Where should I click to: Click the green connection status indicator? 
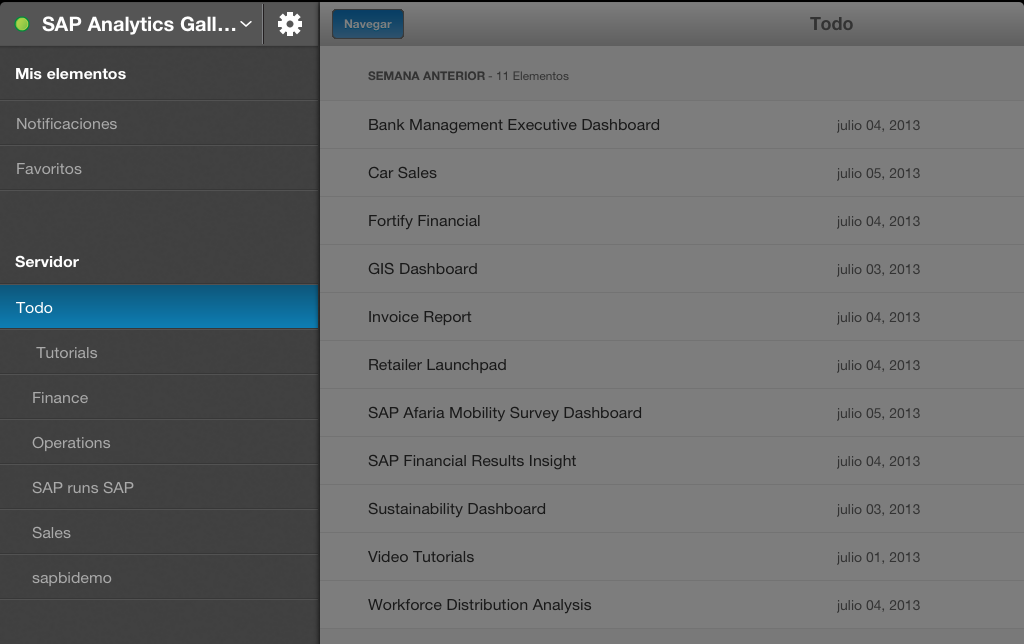click(x=22, y=25)
